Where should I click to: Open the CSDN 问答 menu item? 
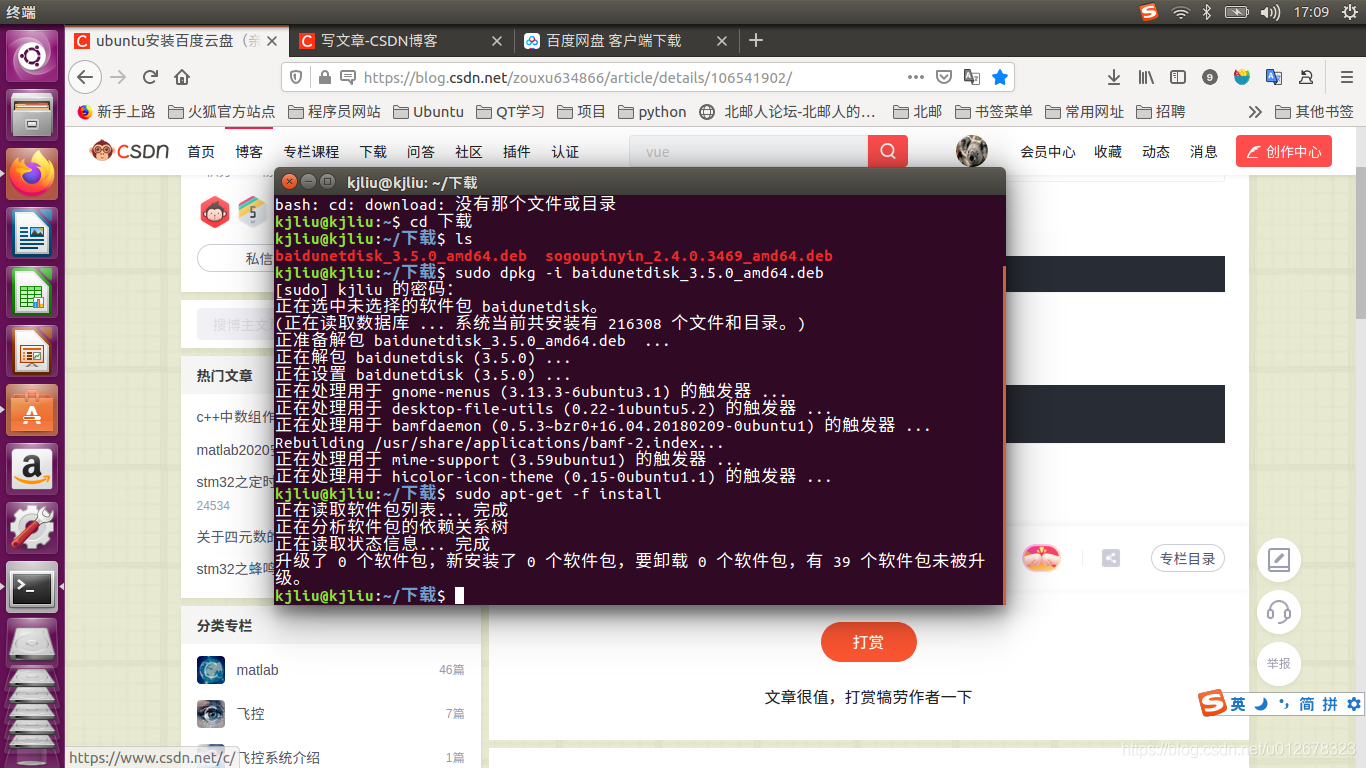pos(421,152)
